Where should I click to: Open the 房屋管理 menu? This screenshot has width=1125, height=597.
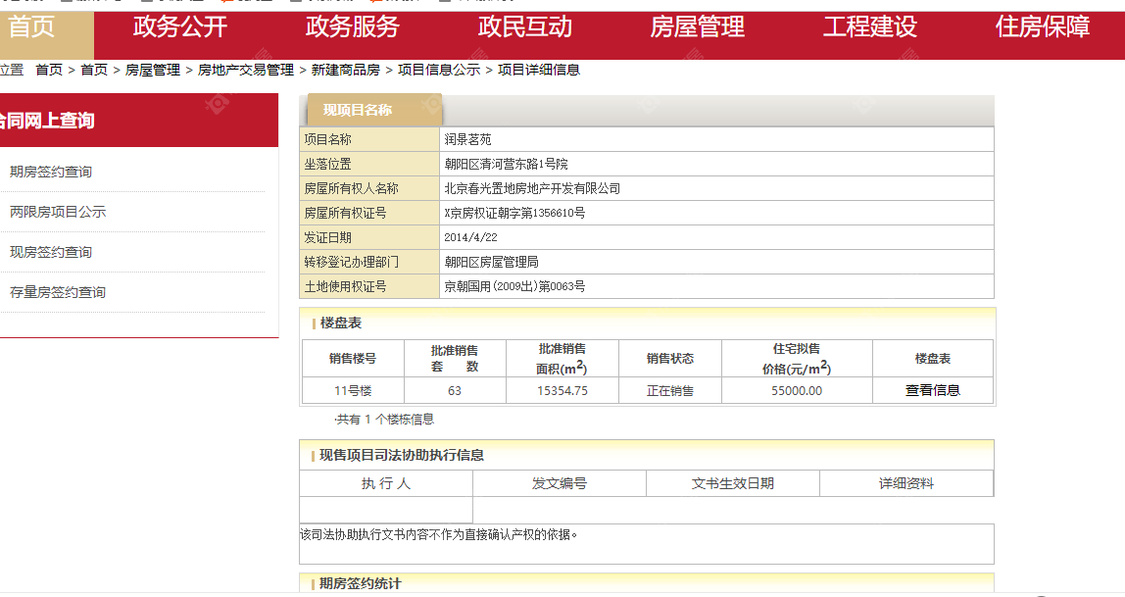[x=697, y=27]
